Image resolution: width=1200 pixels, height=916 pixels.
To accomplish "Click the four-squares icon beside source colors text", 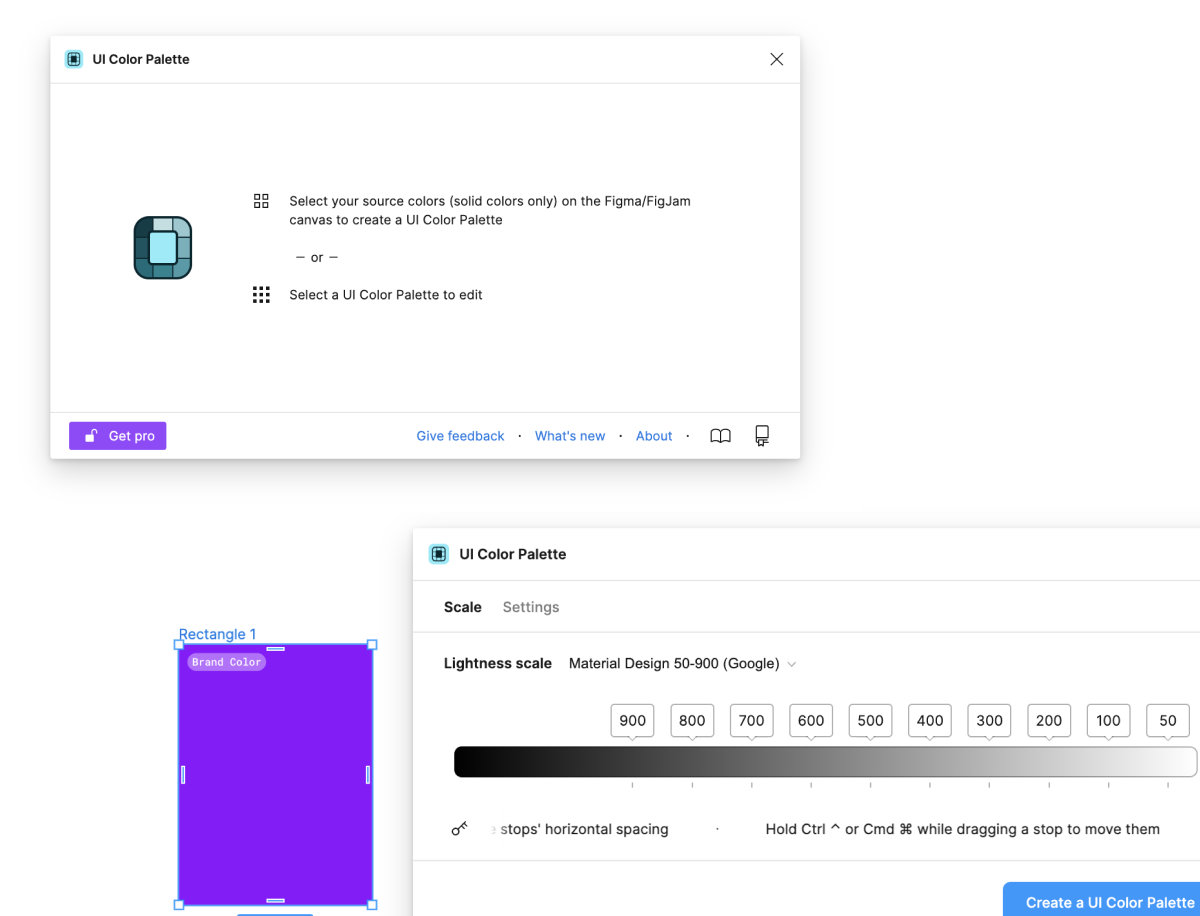I will 261,201.
